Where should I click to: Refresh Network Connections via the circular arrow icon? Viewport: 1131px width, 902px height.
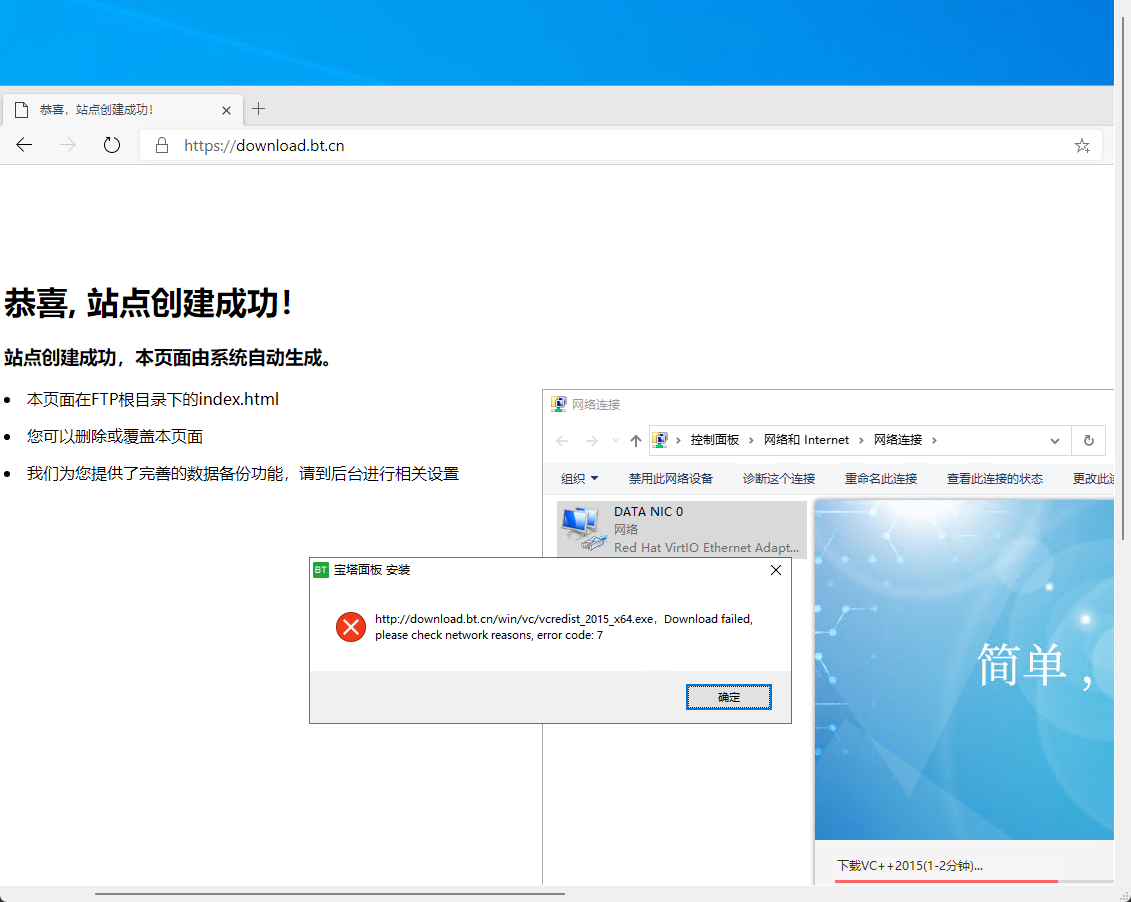1089,440
